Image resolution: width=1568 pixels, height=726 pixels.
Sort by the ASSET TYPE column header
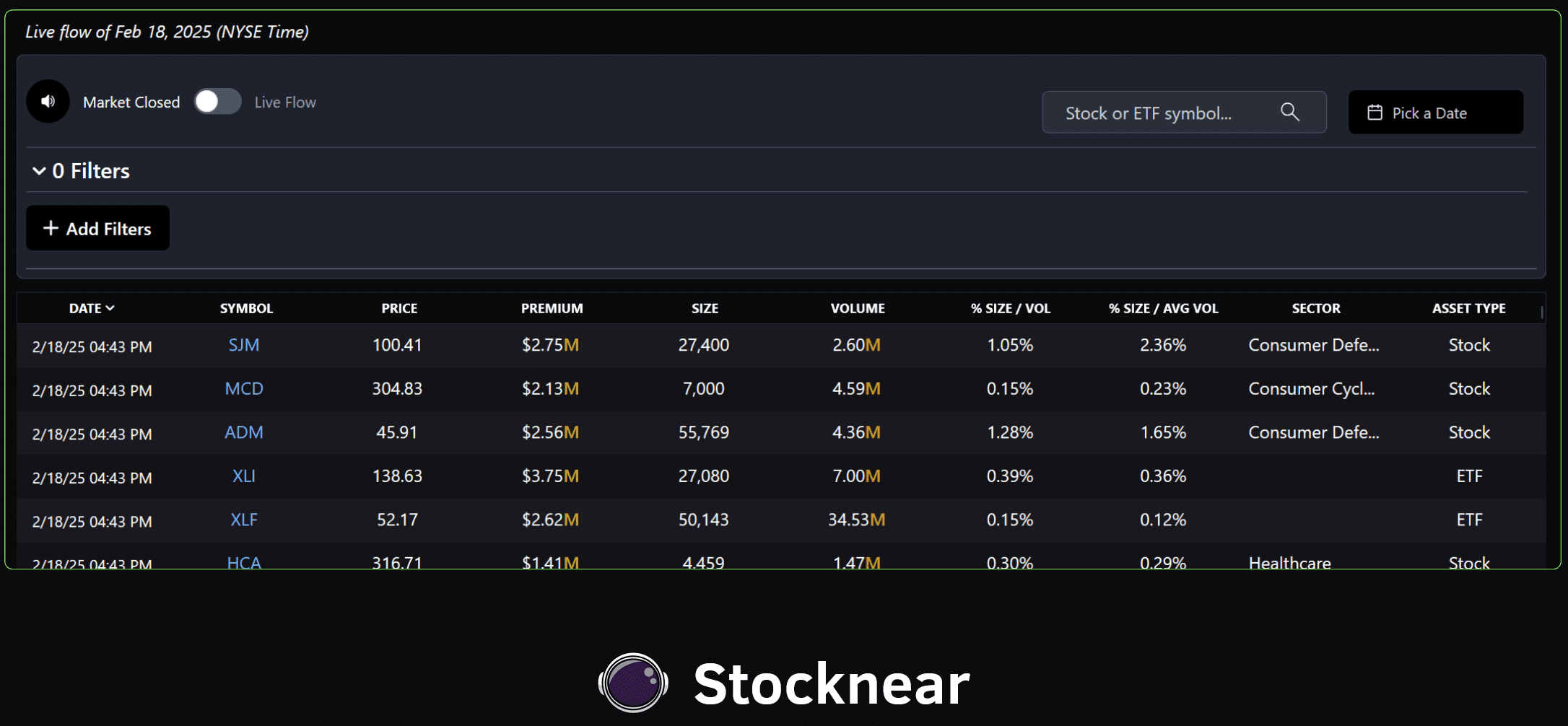(x=1468, y=308)
